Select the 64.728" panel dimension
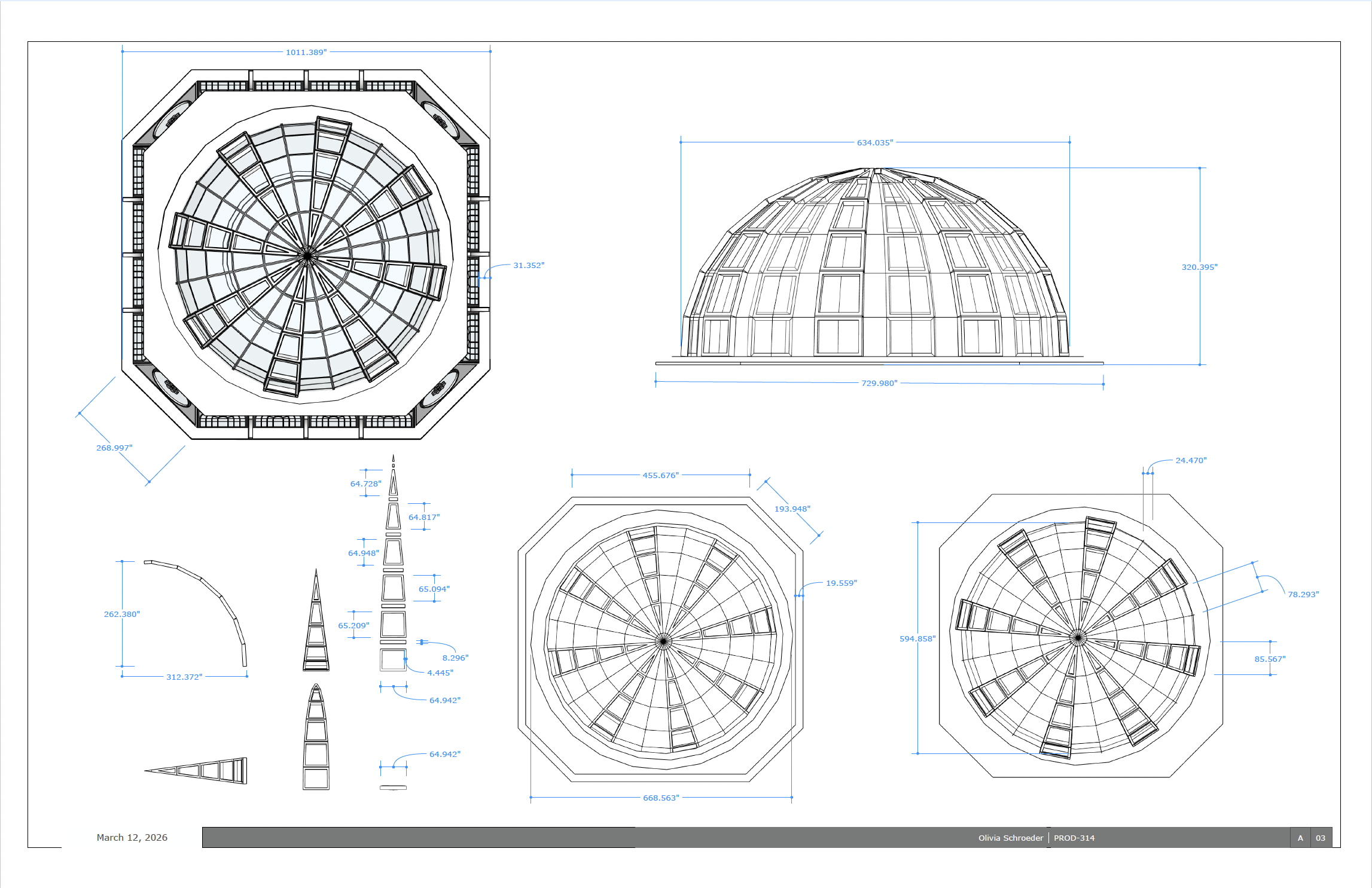This screenshot has height=888, width=1372. tap(365, 483)
